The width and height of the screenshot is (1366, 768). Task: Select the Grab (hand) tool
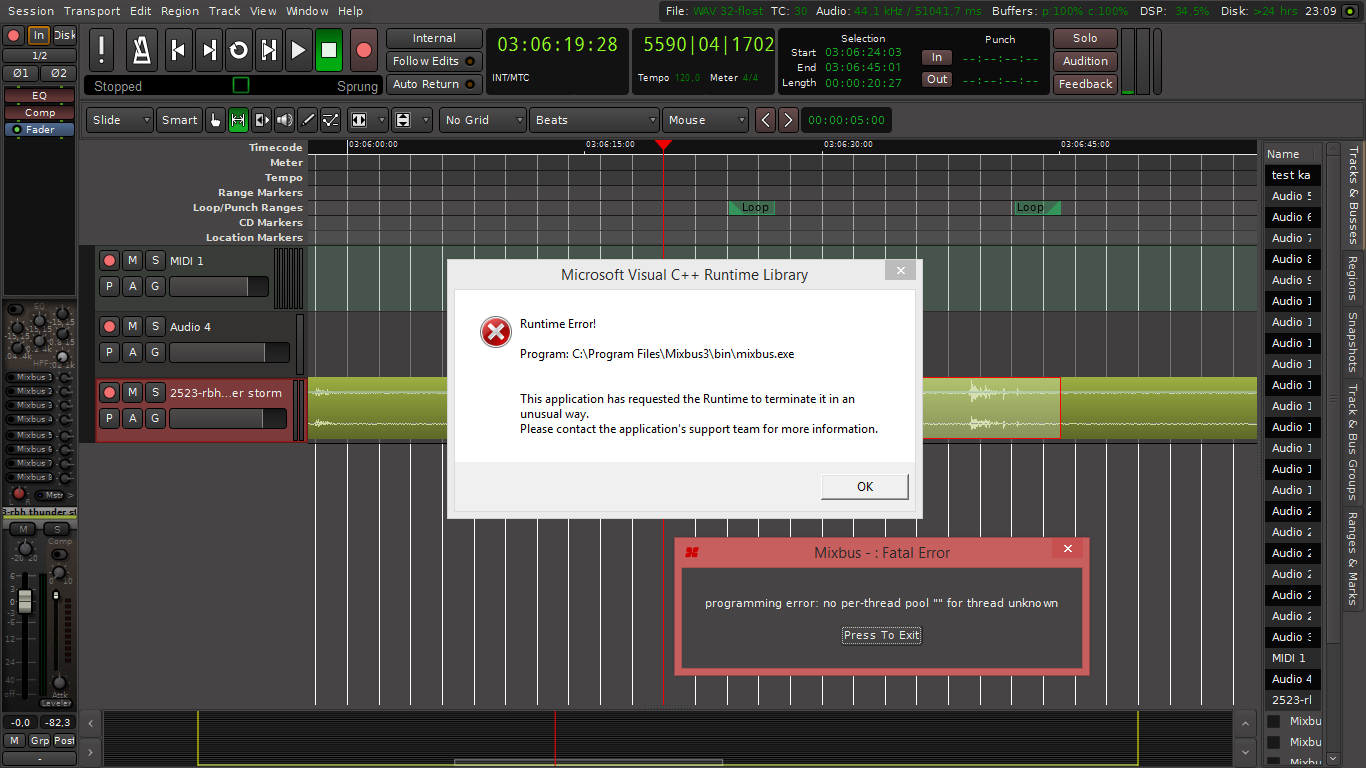(215, 120)
